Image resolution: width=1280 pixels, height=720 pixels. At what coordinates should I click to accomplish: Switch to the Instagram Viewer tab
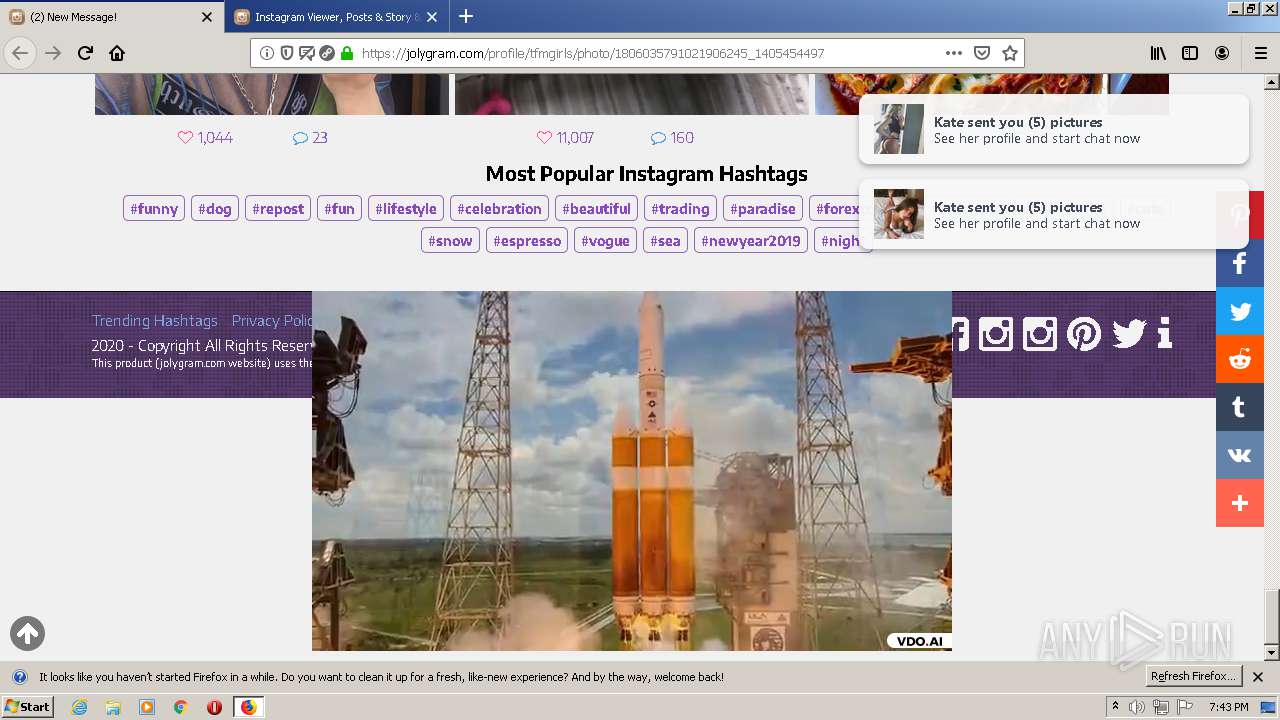(337, 17)
